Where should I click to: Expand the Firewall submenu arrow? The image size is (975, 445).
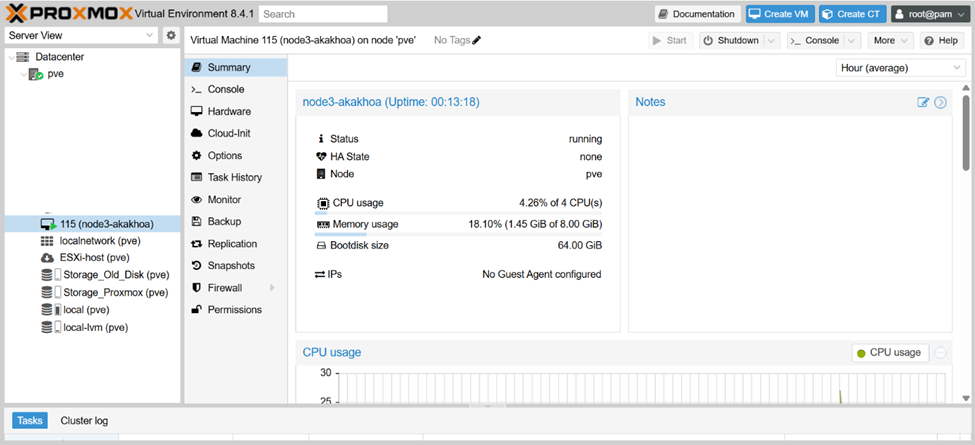(272, 288)
